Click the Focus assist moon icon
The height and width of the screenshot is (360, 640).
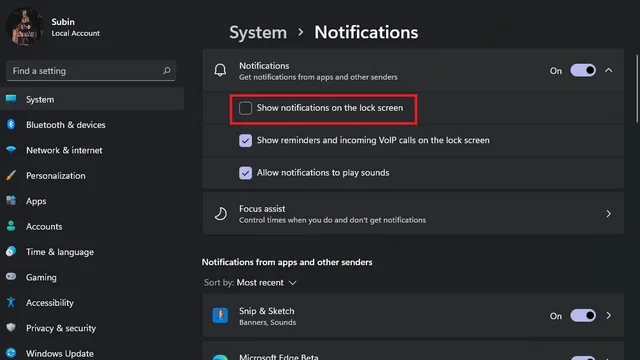220,213
